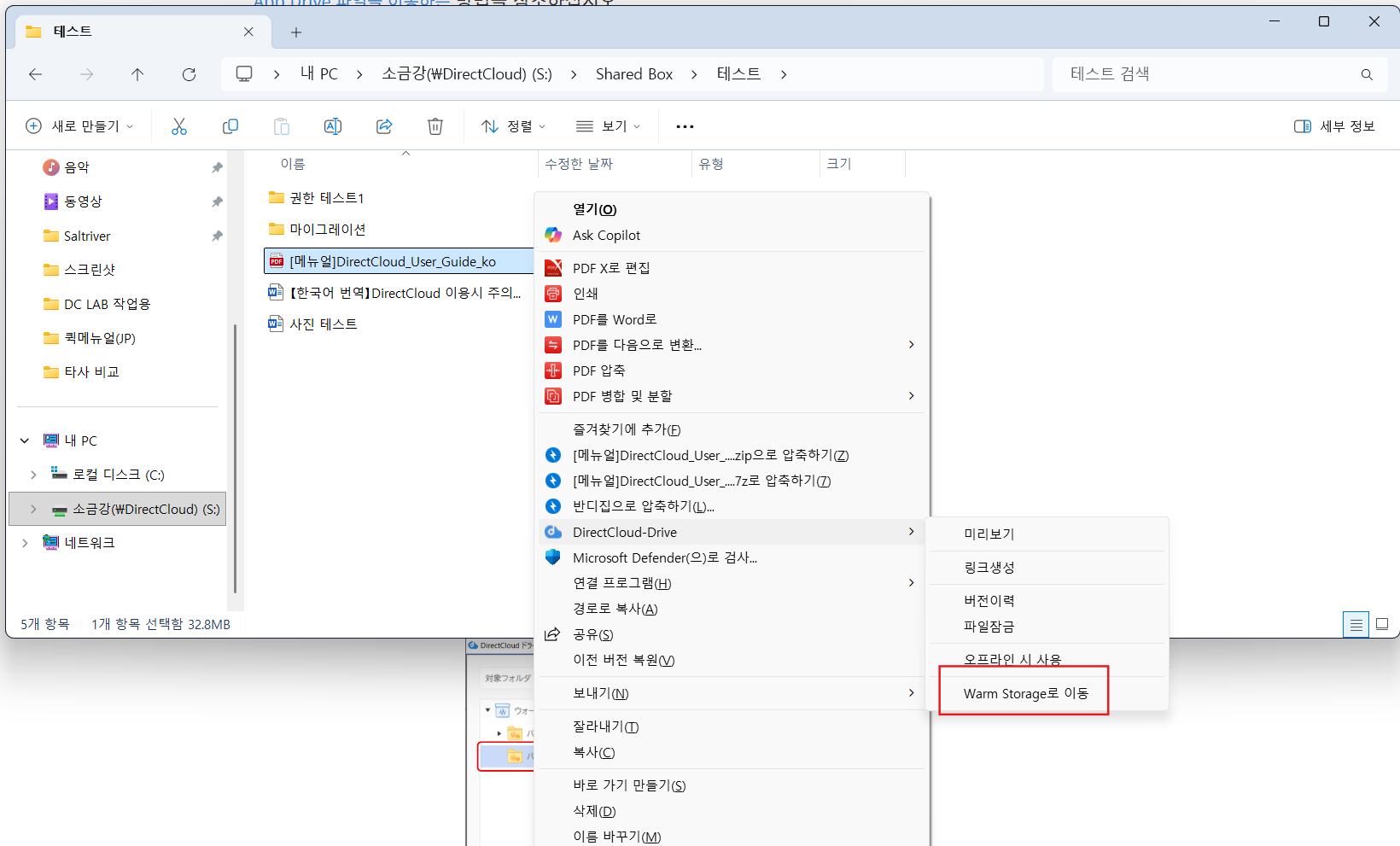Image resolution: width=1400 pixels, height=846 pixels.
Task: Open the 정렬 sort dropdown
Action: pyautogui.click(x=514, y=126)
